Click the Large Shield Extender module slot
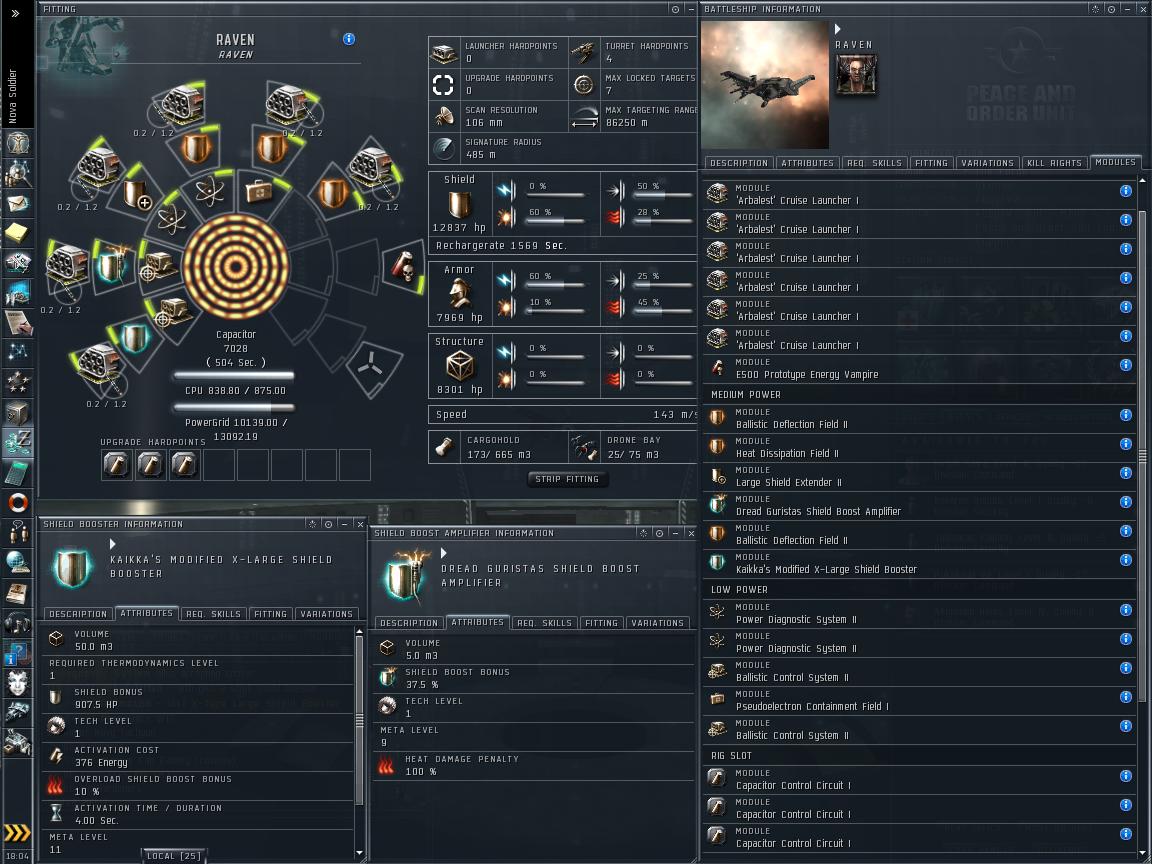The width and height of the screenshot is (1152, 864). [x=137, y=195]
